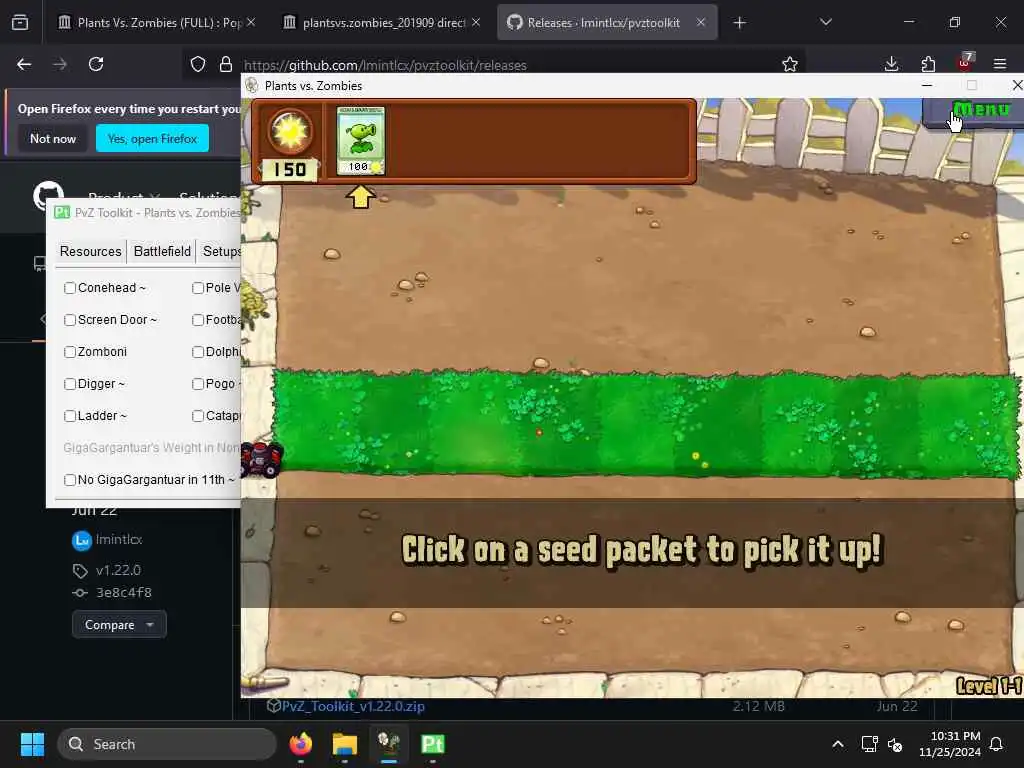Close the Plants Vs. Zombies (FULL) tab
1024x768 pixels.
251,22
